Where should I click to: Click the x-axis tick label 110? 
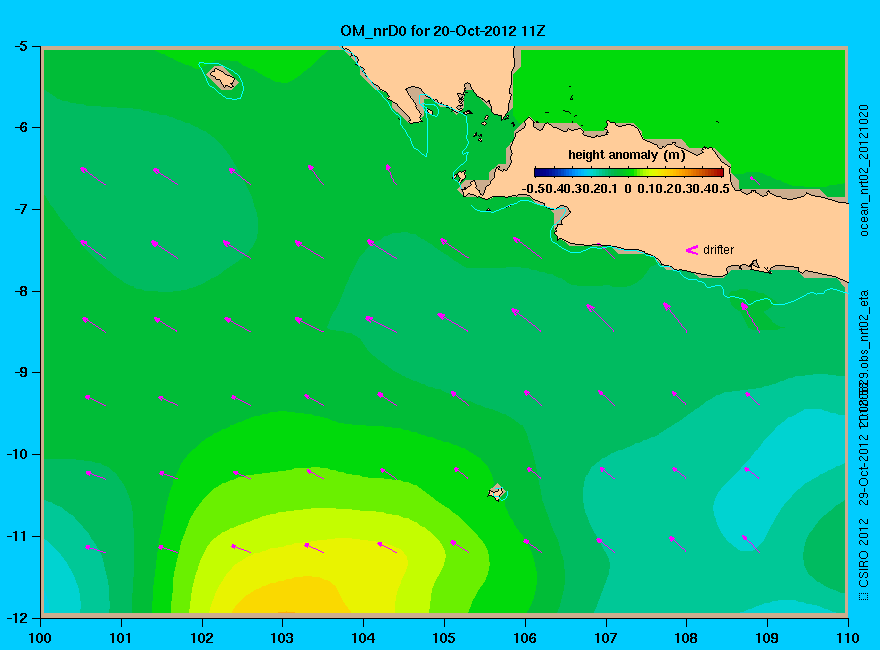click(848, 638)
